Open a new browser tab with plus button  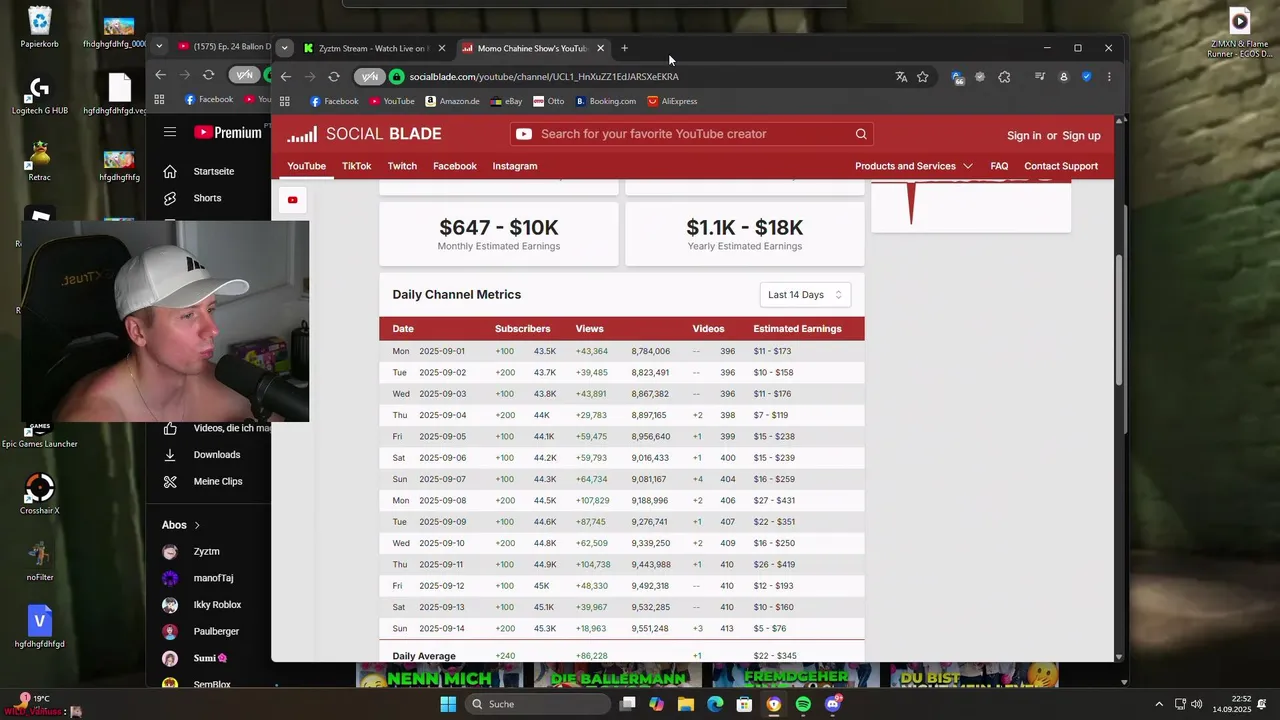coord(624,48)
